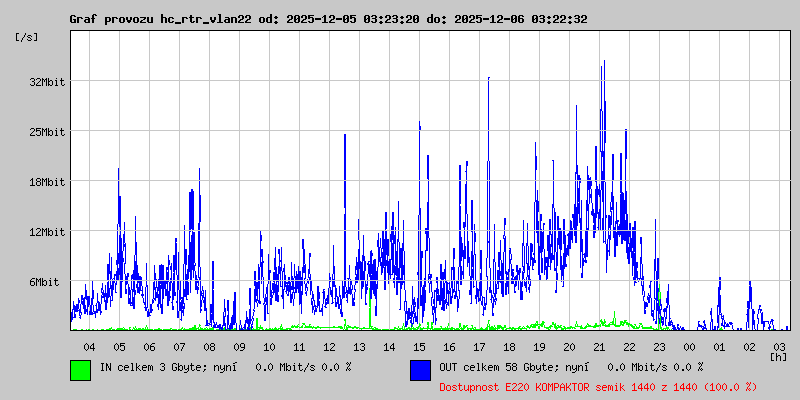
Task: Click hour label 00 on x-axis
Action: pos(689,347)
